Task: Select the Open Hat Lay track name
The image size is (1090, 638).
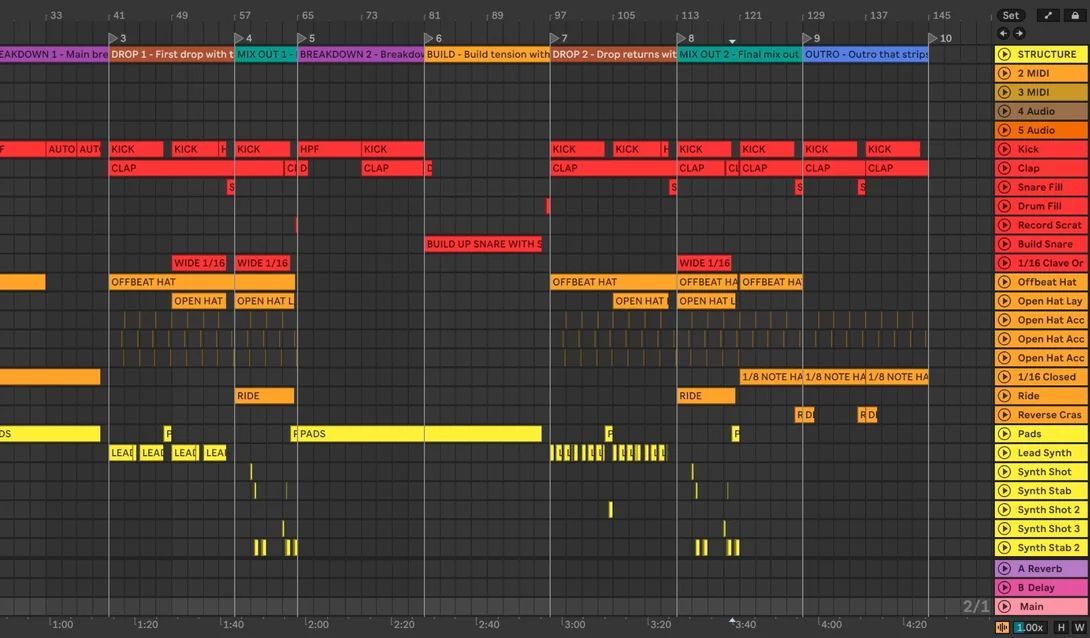Action: click(x=1050, y=301)
